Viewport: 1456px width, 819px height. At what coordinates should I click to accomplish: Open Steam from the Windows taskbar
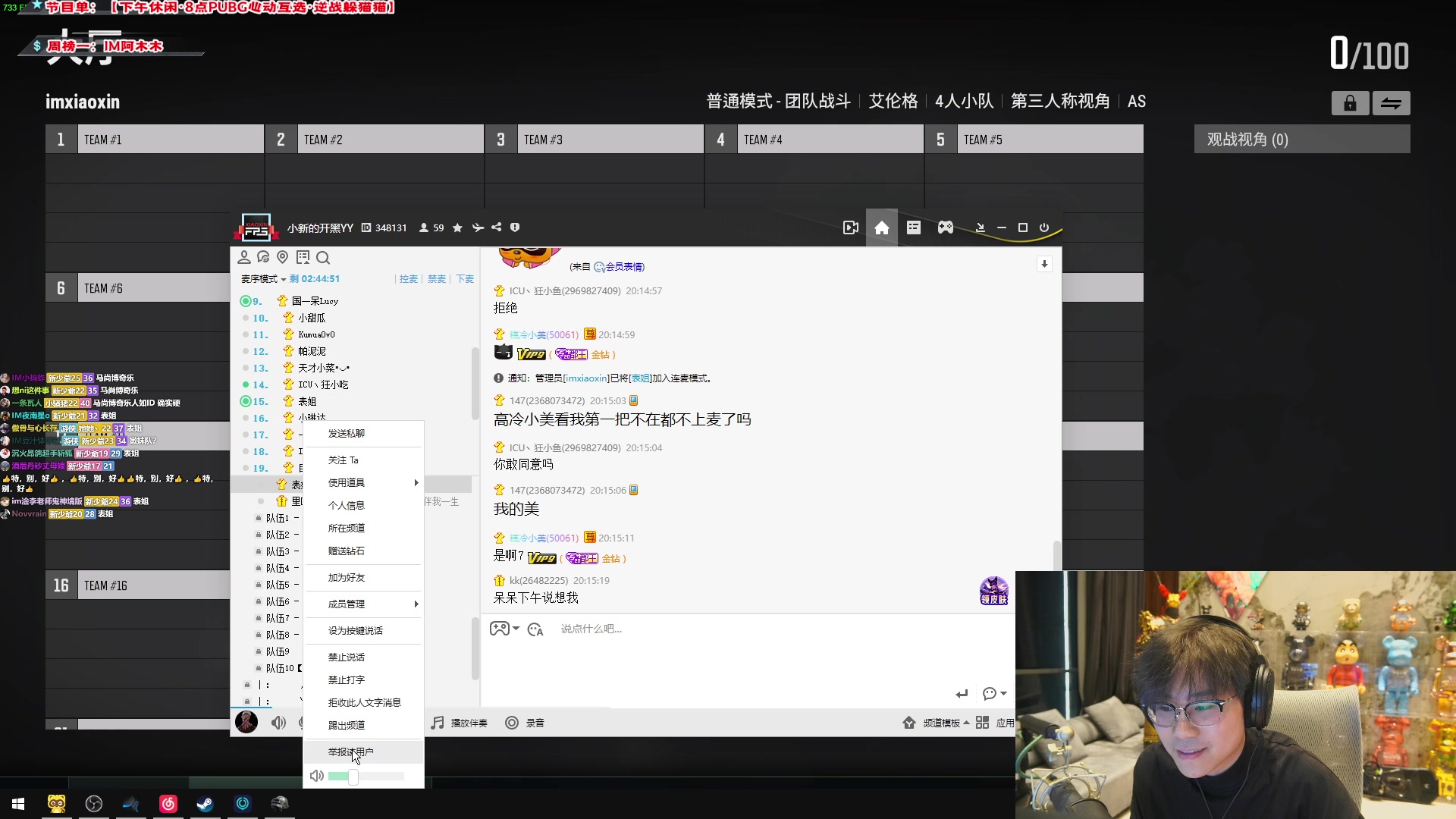coord(205,804)
